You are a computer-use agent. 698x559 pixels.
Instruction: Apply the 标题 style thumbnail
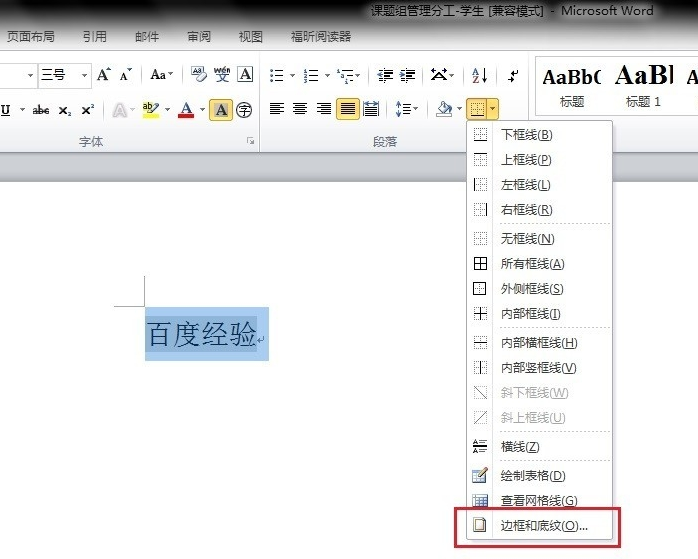(572, 87)
